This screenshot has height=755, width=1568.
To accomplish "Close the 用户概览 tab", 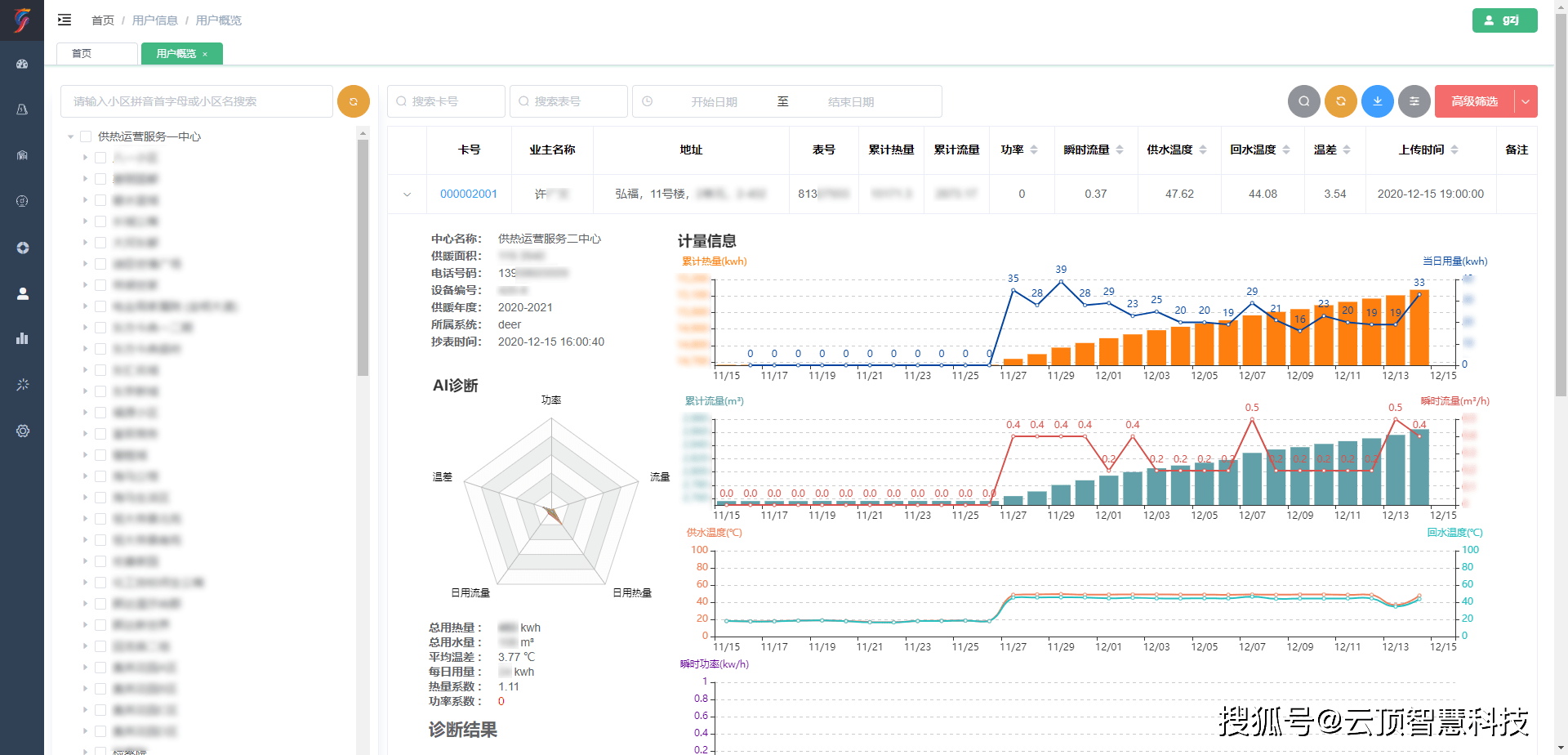I will pos(205,54).
